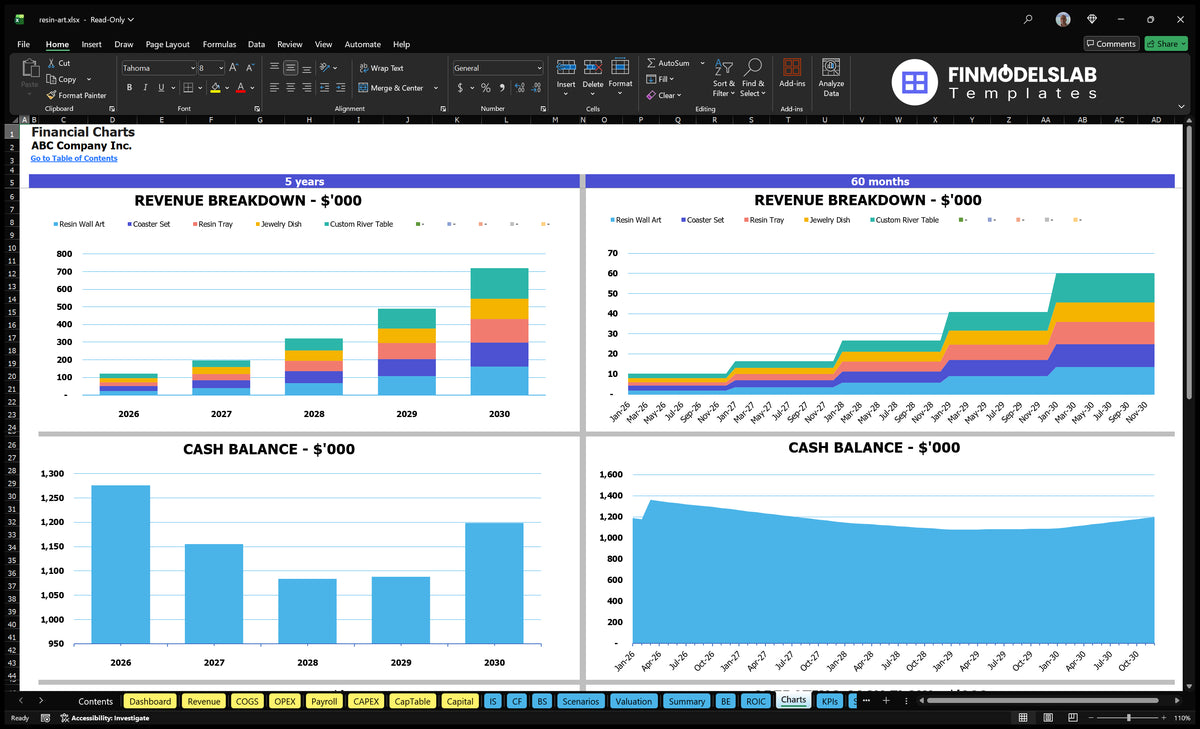Click the Orientation text-angle icon
Screen dimensions: 1200x729
(326, 68)
